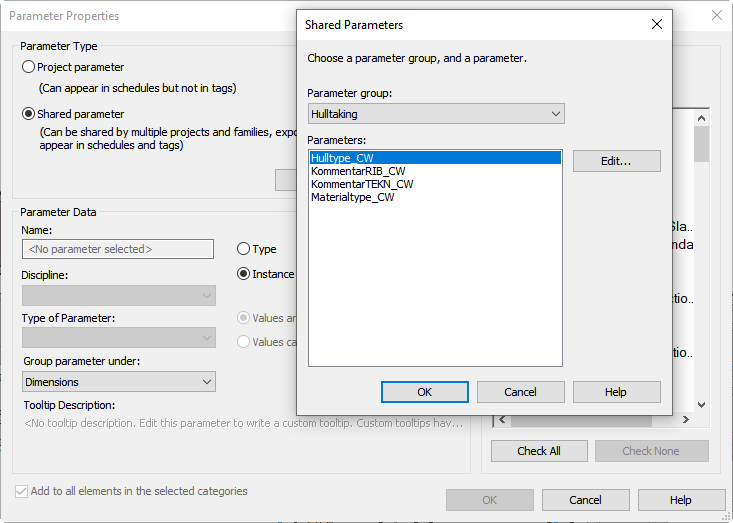This screenshot has height=523, width=733.
Task: Click Help in Shared Parameters dialog
Action: [616, 392]
